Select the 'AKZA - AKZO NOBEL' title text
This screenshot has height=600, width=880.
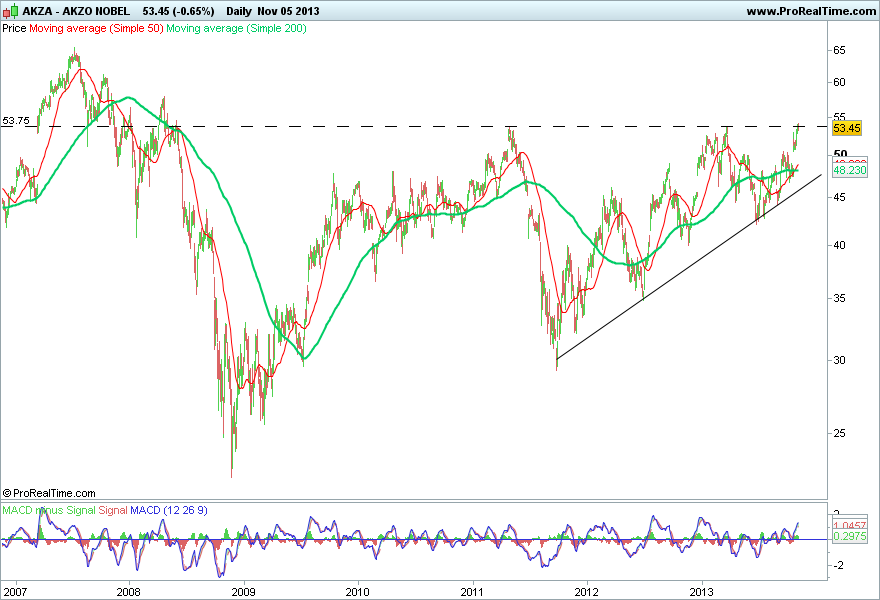76,11
